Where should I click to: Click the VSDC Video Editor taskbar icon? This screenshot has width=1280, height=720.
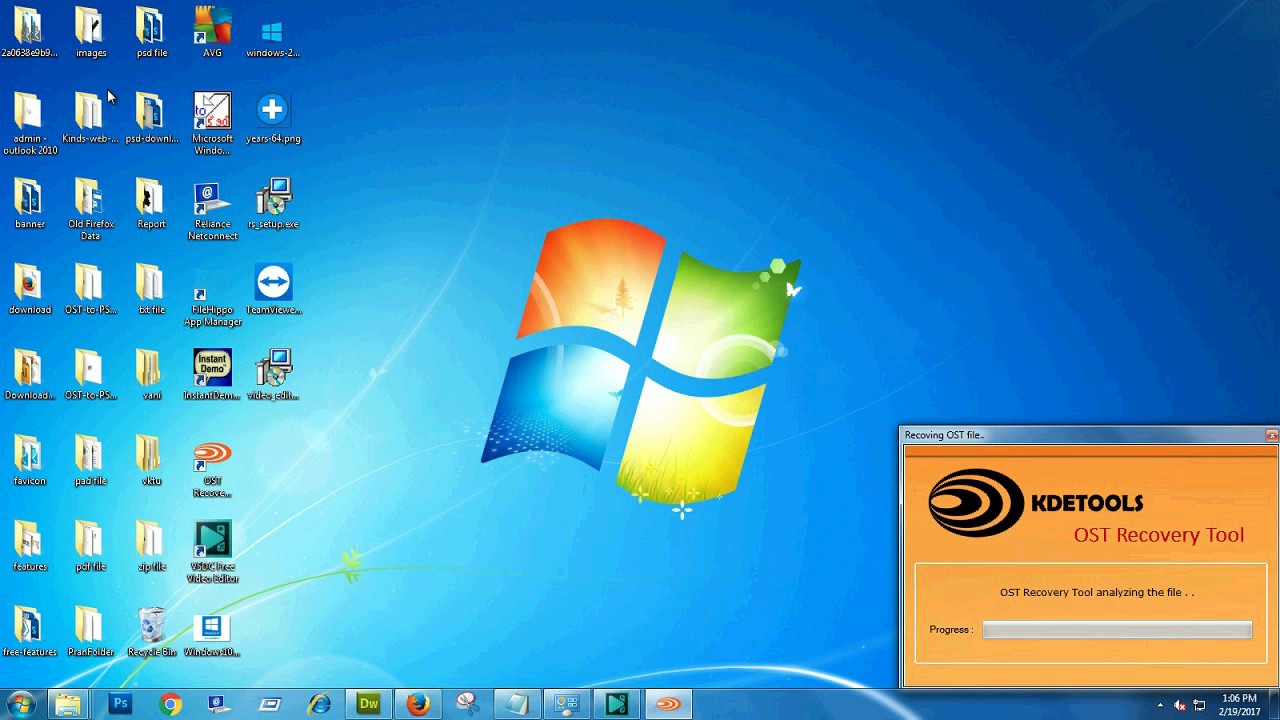click(616, 704)
